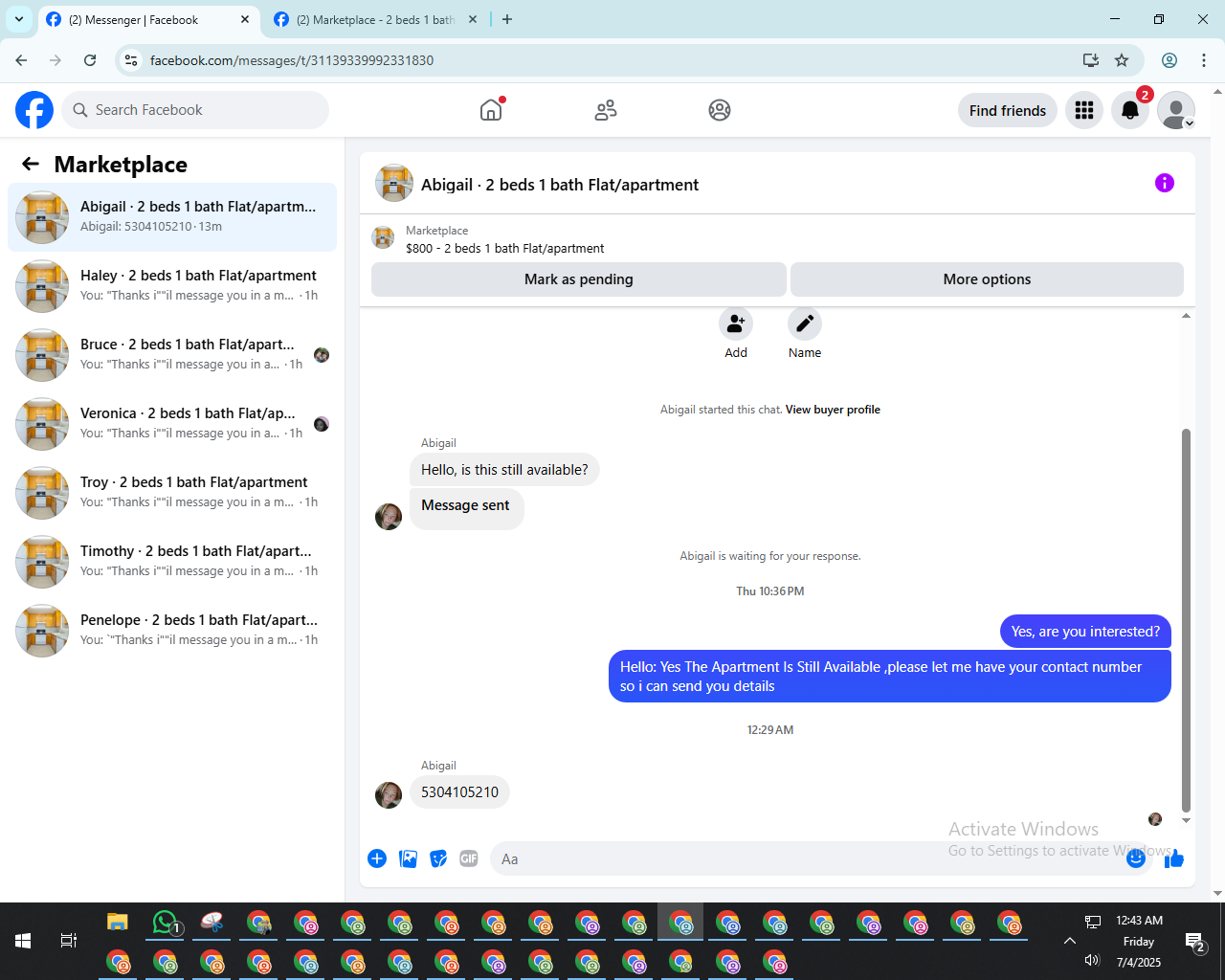Click Mark as pending button

click(x=579, y=279)
